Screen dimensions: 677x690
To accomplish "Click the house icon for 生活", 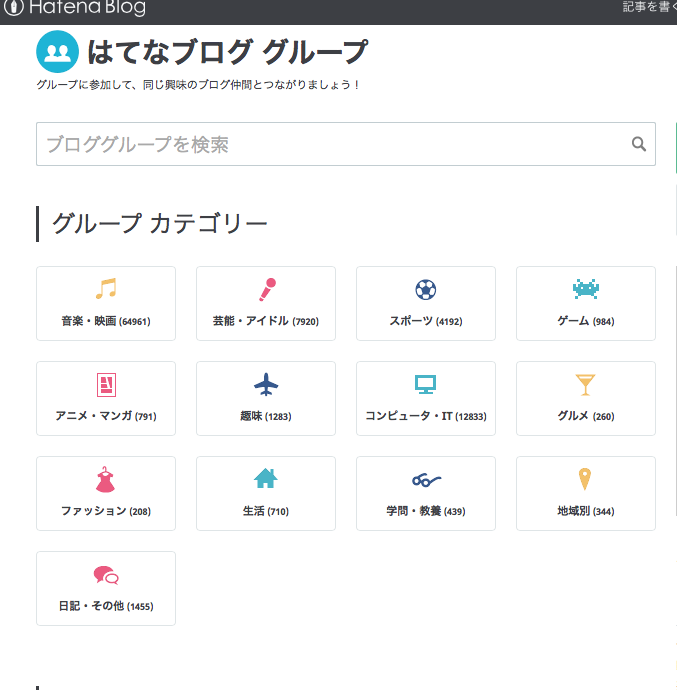I will pos(265,478).
